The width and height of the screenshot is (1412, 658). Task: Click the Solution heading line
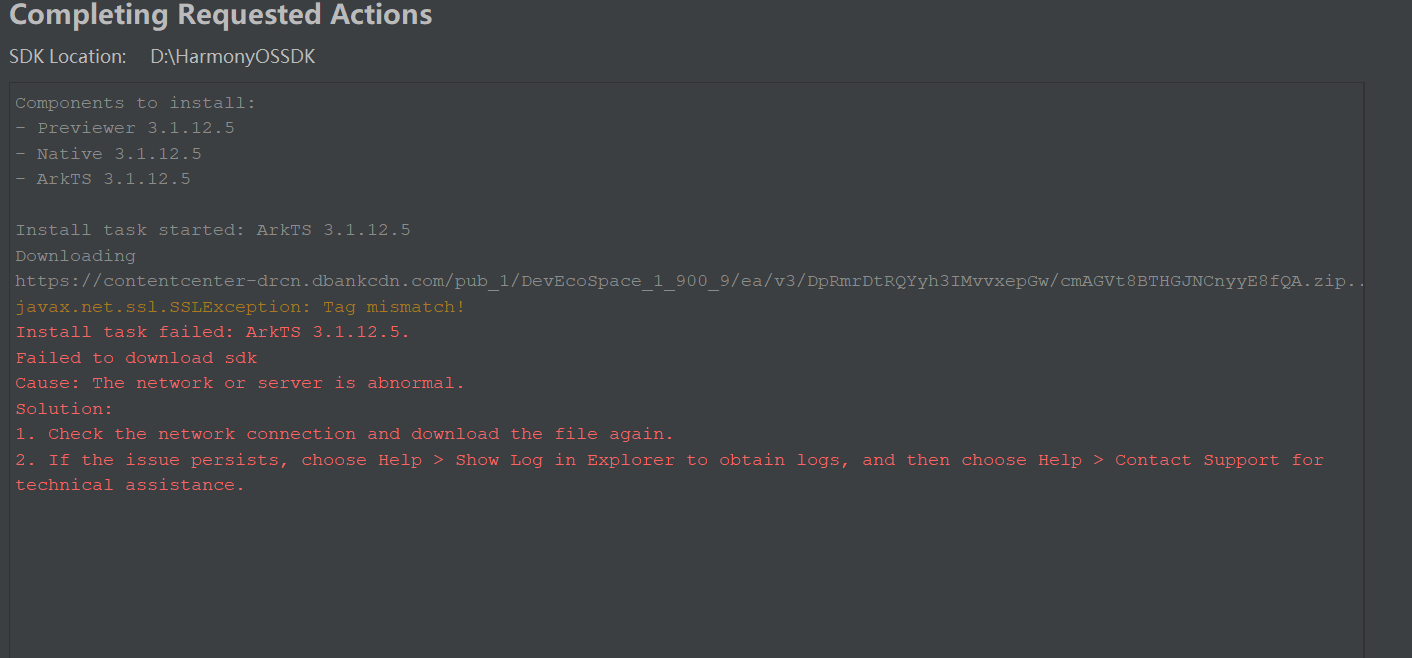[x=65, y=409]
